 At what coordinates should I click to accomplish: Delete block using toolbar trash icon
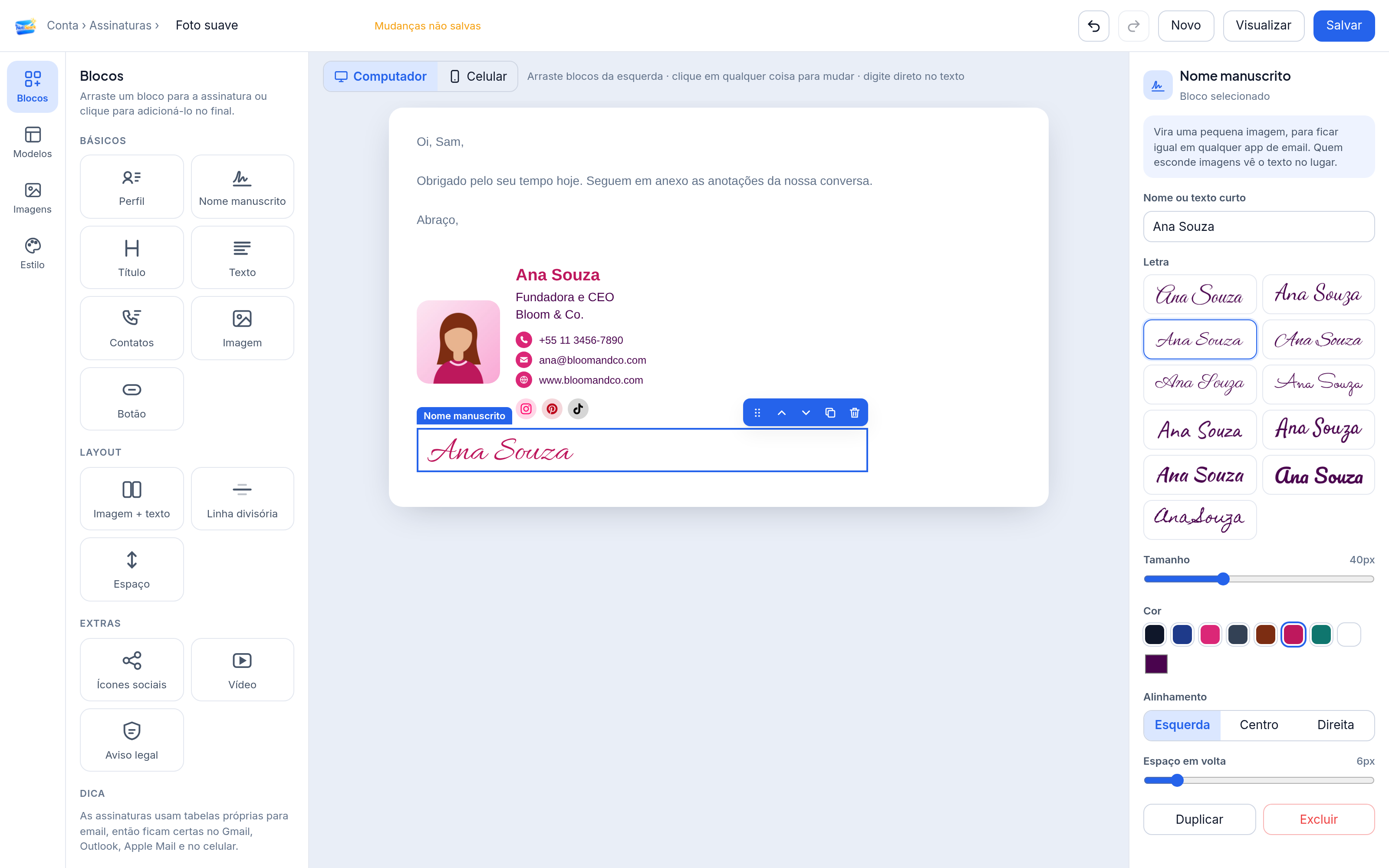point(854,413)
